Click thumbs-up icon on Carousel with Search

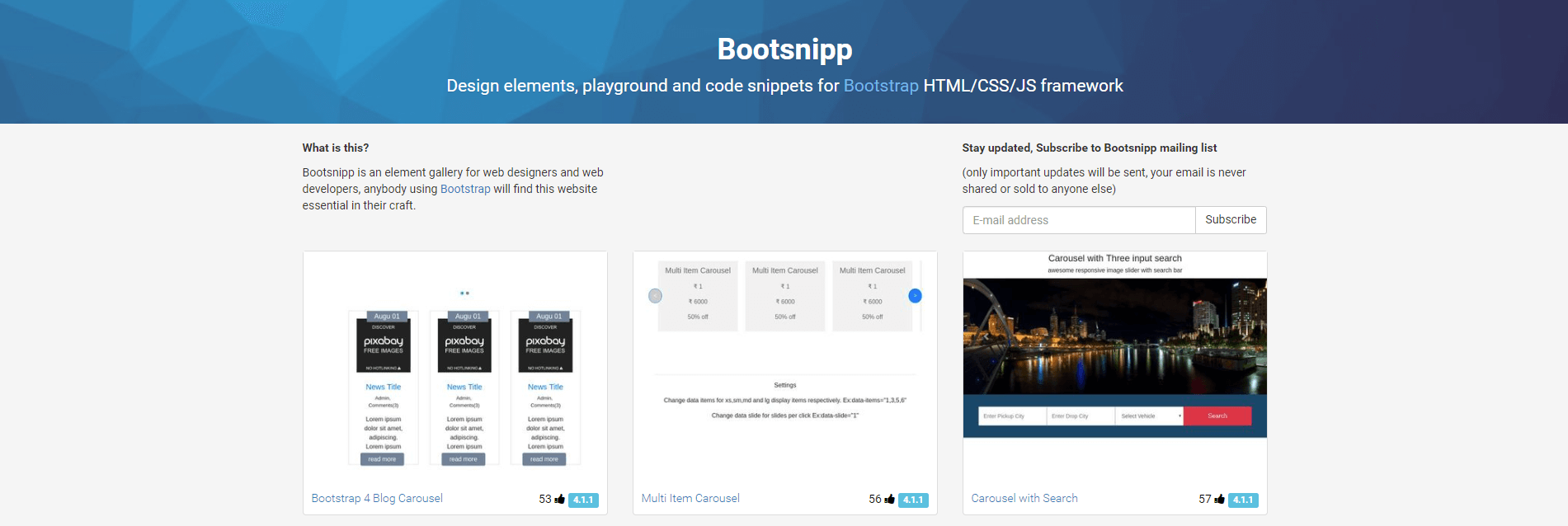1220,499
